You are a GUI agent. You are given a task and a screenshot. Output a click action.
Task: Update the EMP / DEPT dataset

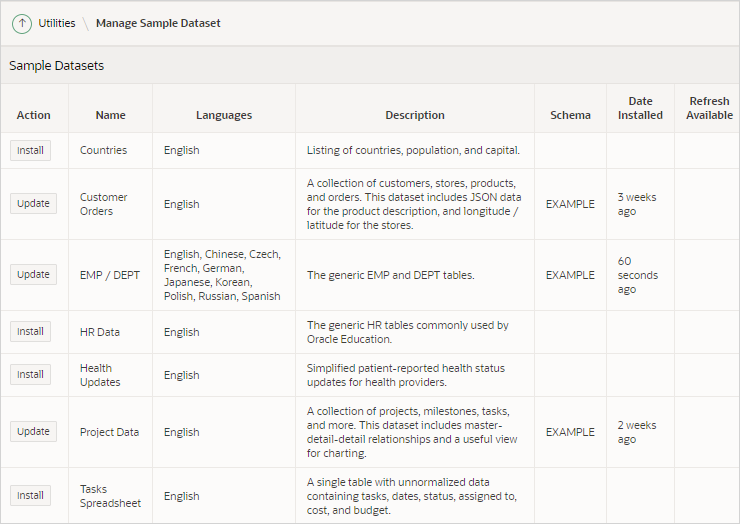(x=33, y=274)
